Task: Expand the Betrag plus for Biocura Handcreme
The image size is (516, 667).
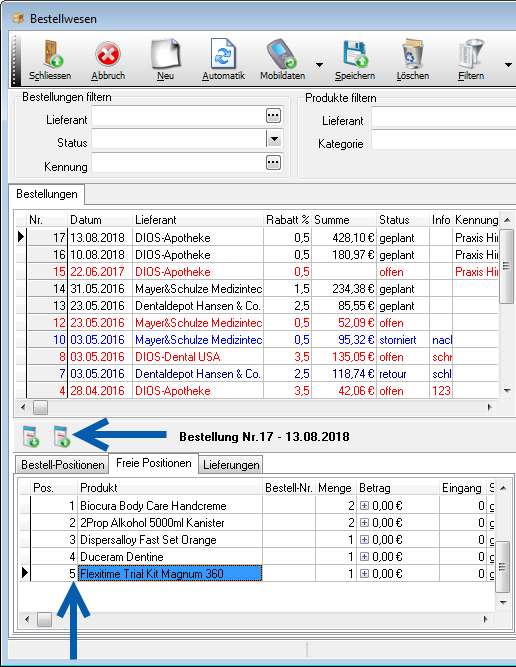Action: tap(364, 505)
